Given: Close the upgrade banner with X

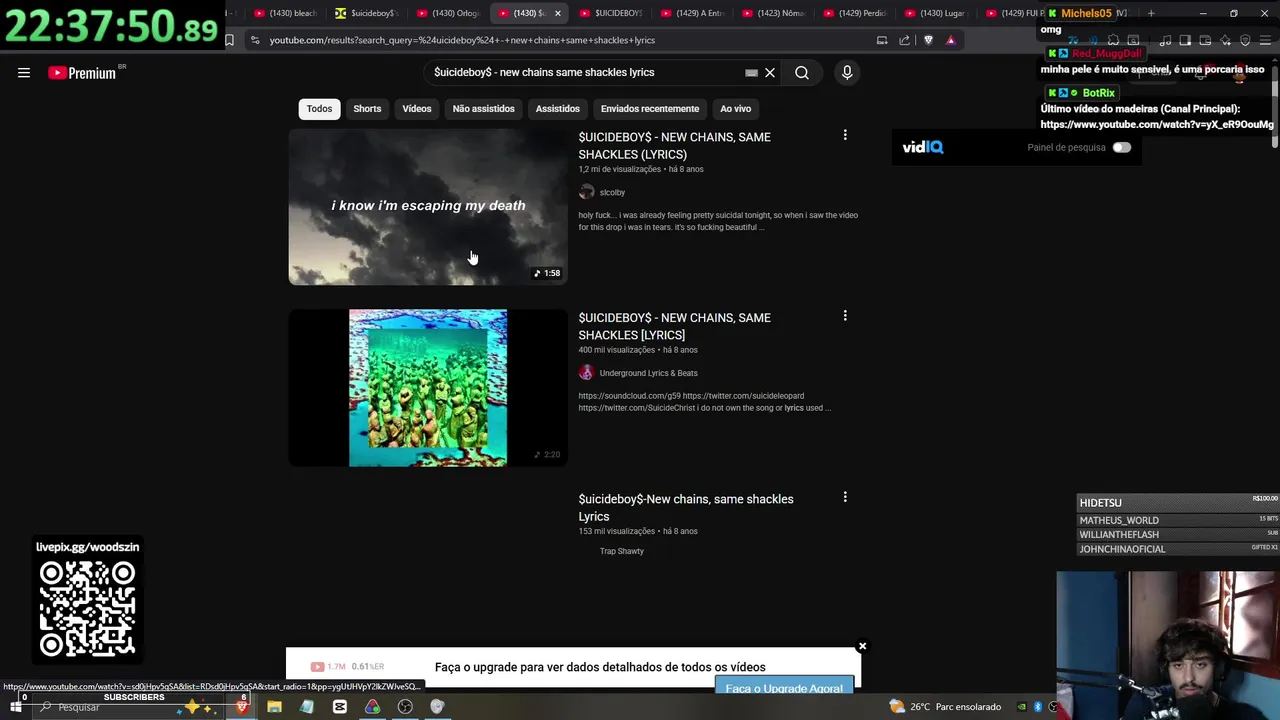Looking at the screenshot, I should point(862,646).
